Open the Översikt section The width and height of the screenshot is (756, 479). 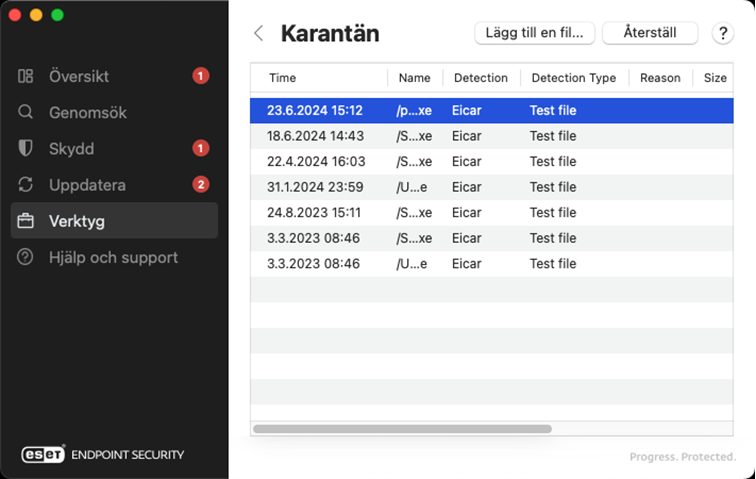click(114, 76)
